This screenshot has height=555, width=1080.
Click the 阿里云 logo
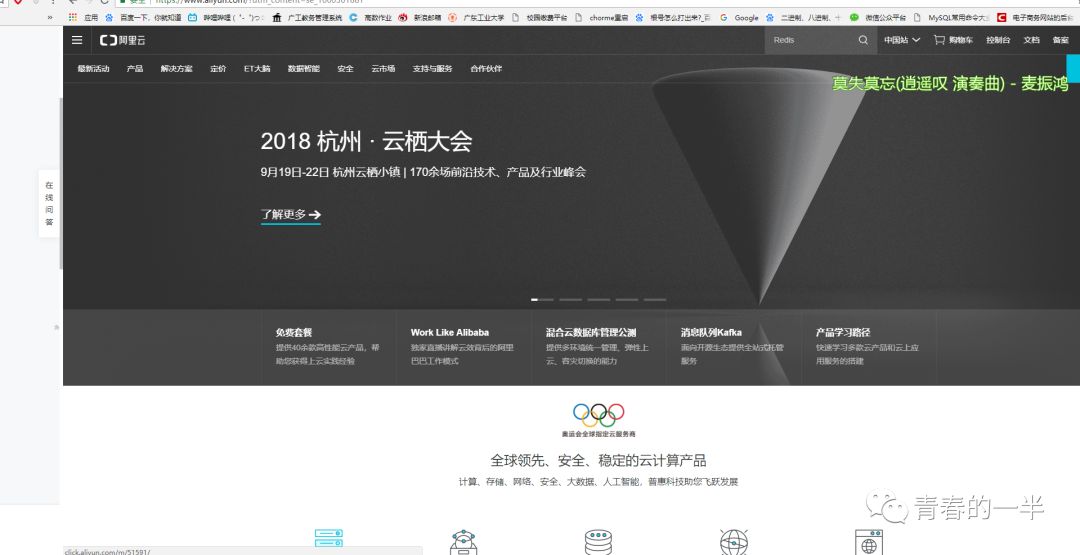pos(123,41)
